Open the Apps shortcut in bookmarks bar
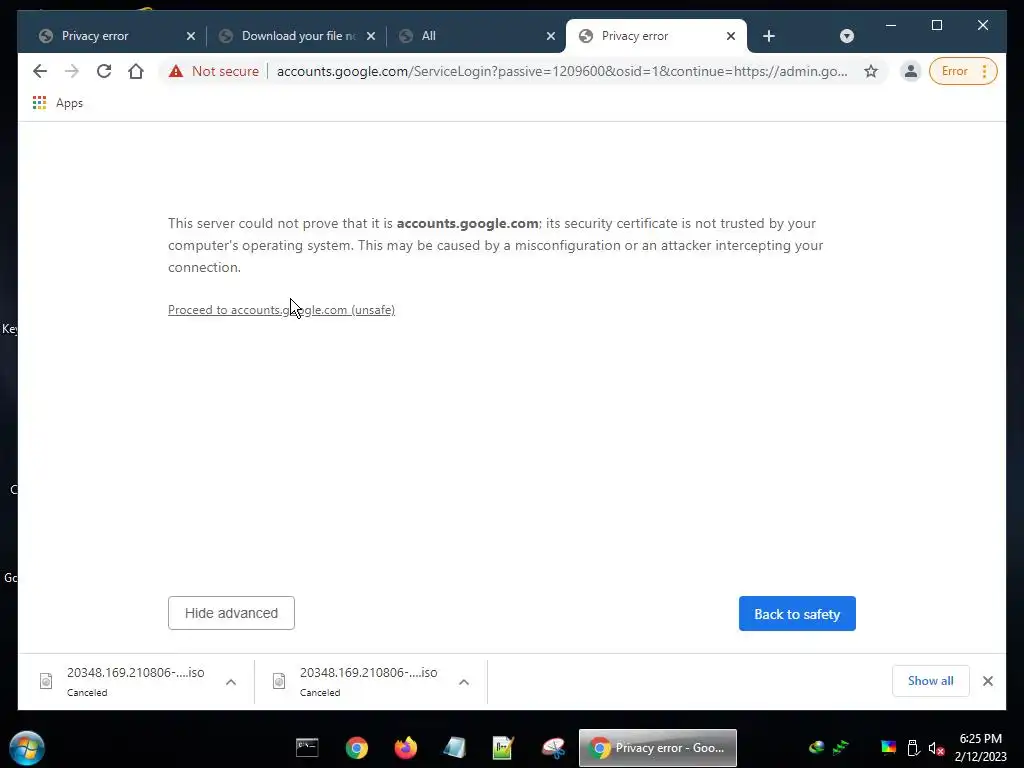The height and width of the screenshot is (768, 1024). [x=58, y=103]
